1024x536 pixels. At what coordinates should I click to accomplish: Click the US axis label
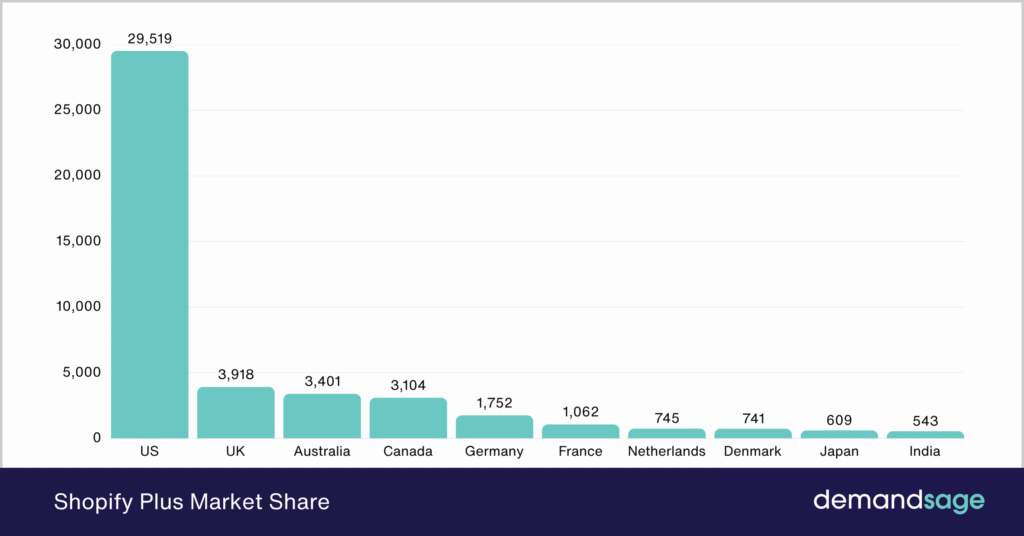coord(150,451)
